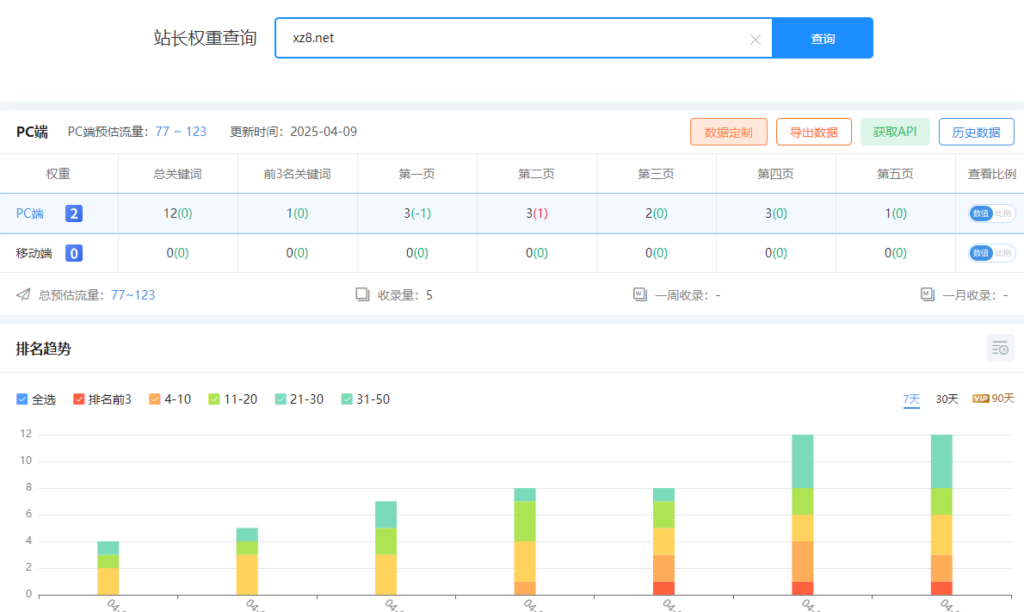Toggle 4-10 legend checkbox
Image resolution: width=1024 pixels, height=612 pixels.
[x=155, y=399]
